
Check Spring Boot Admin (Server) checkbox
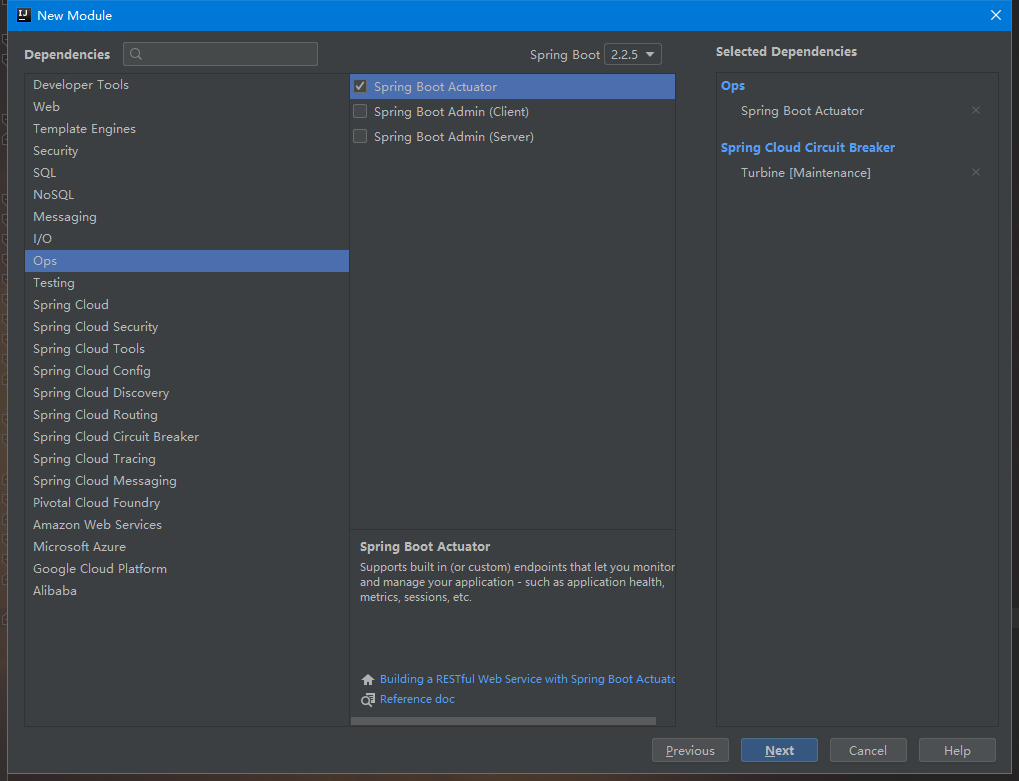pos(360,136)
